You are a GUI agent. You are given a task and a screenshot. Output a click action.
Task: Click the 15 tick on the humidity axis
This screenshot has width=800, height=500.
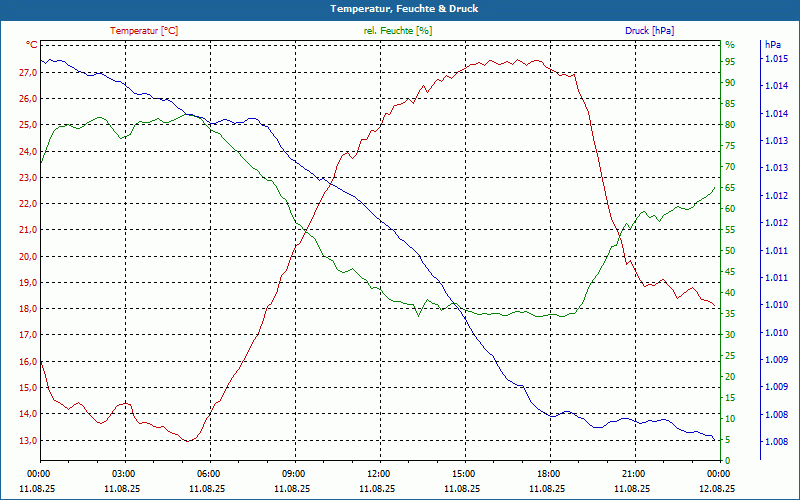730,397
